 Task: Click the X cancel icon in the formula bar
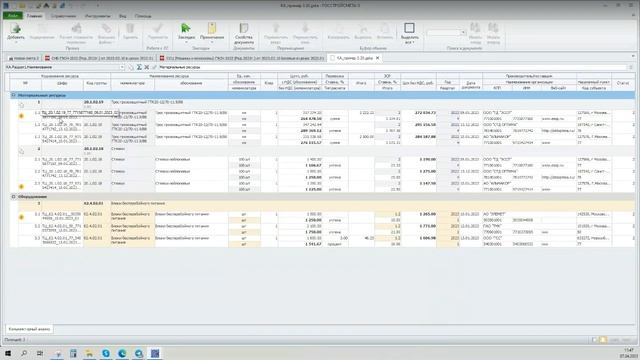[147, 67]
